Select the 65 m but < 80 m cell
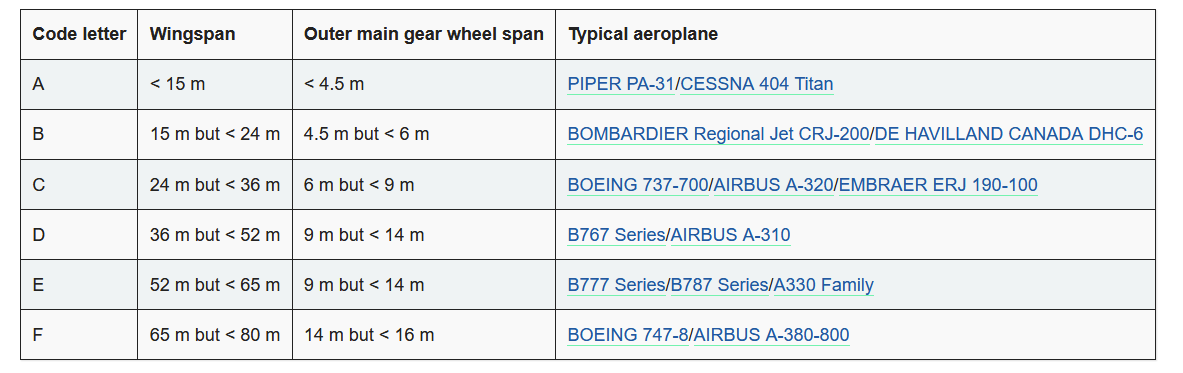Image resolution: width=1183 pixels, height=373 pixels. 215,335
